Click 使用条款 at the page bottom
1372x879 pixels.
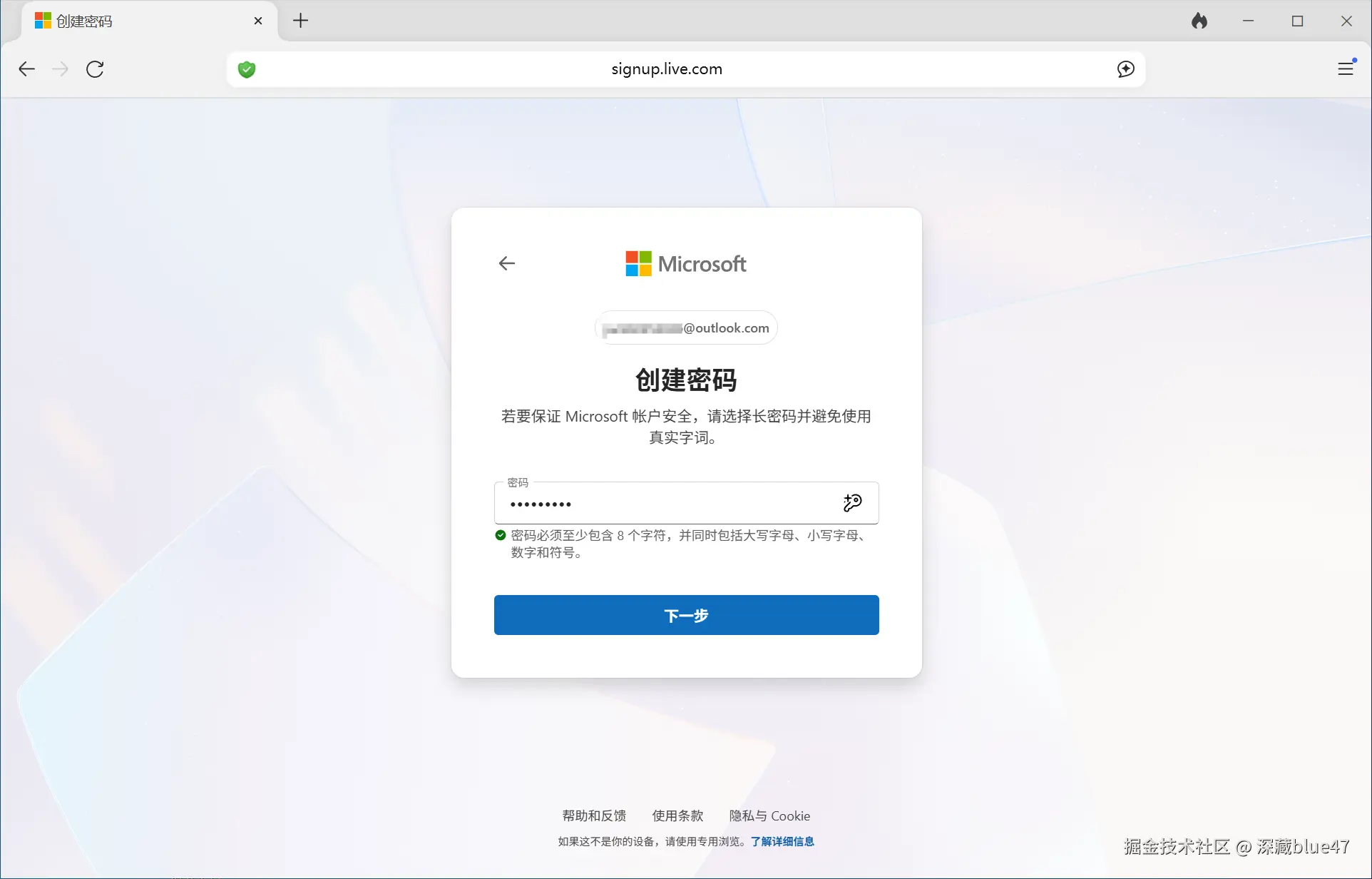(x=677, y=815)
